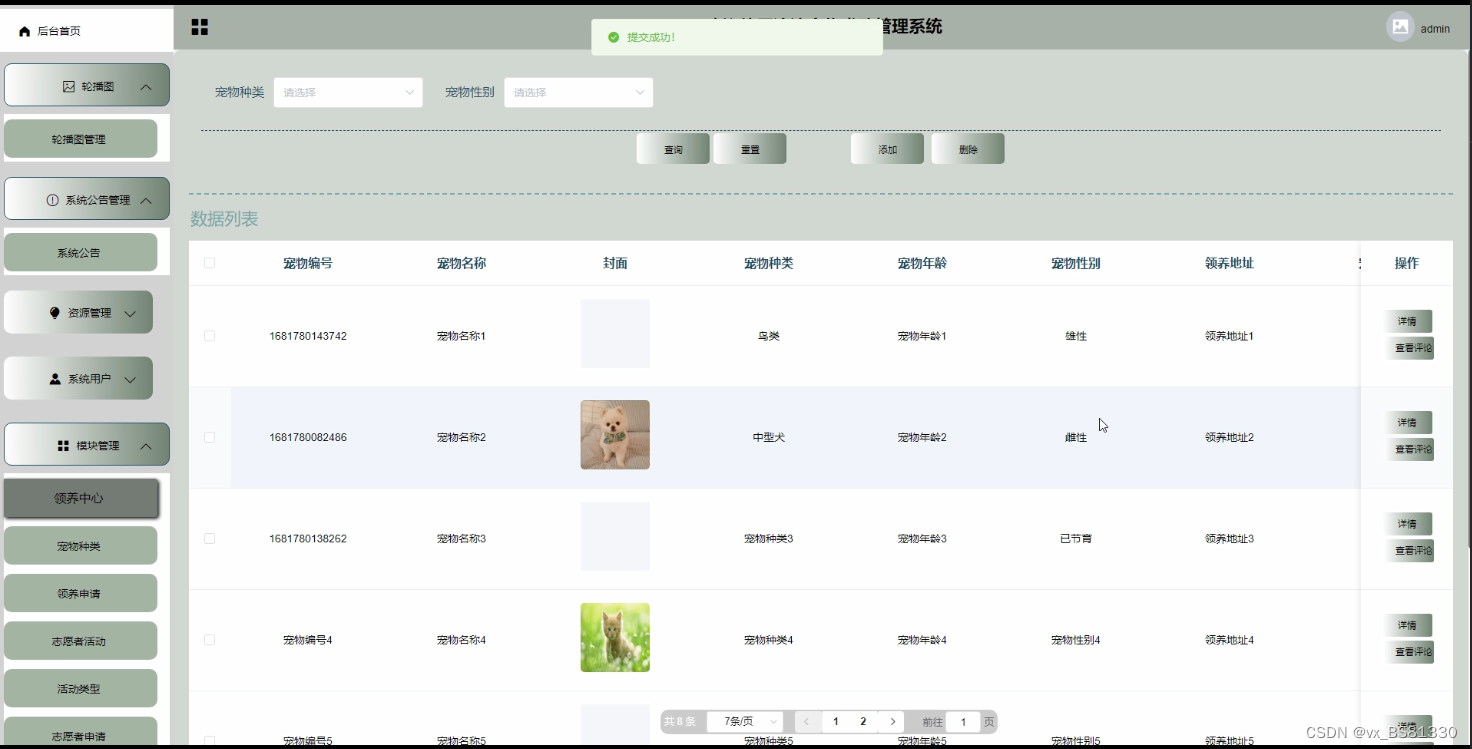Click the 中型犬 cell

point(769,438)
